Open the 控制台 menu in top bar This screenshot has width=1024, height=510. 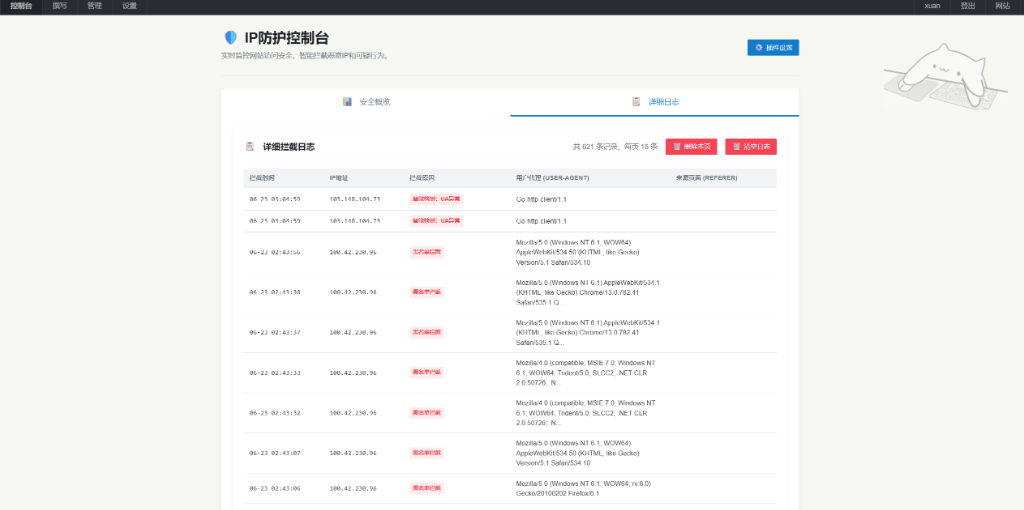click(21, 6)
